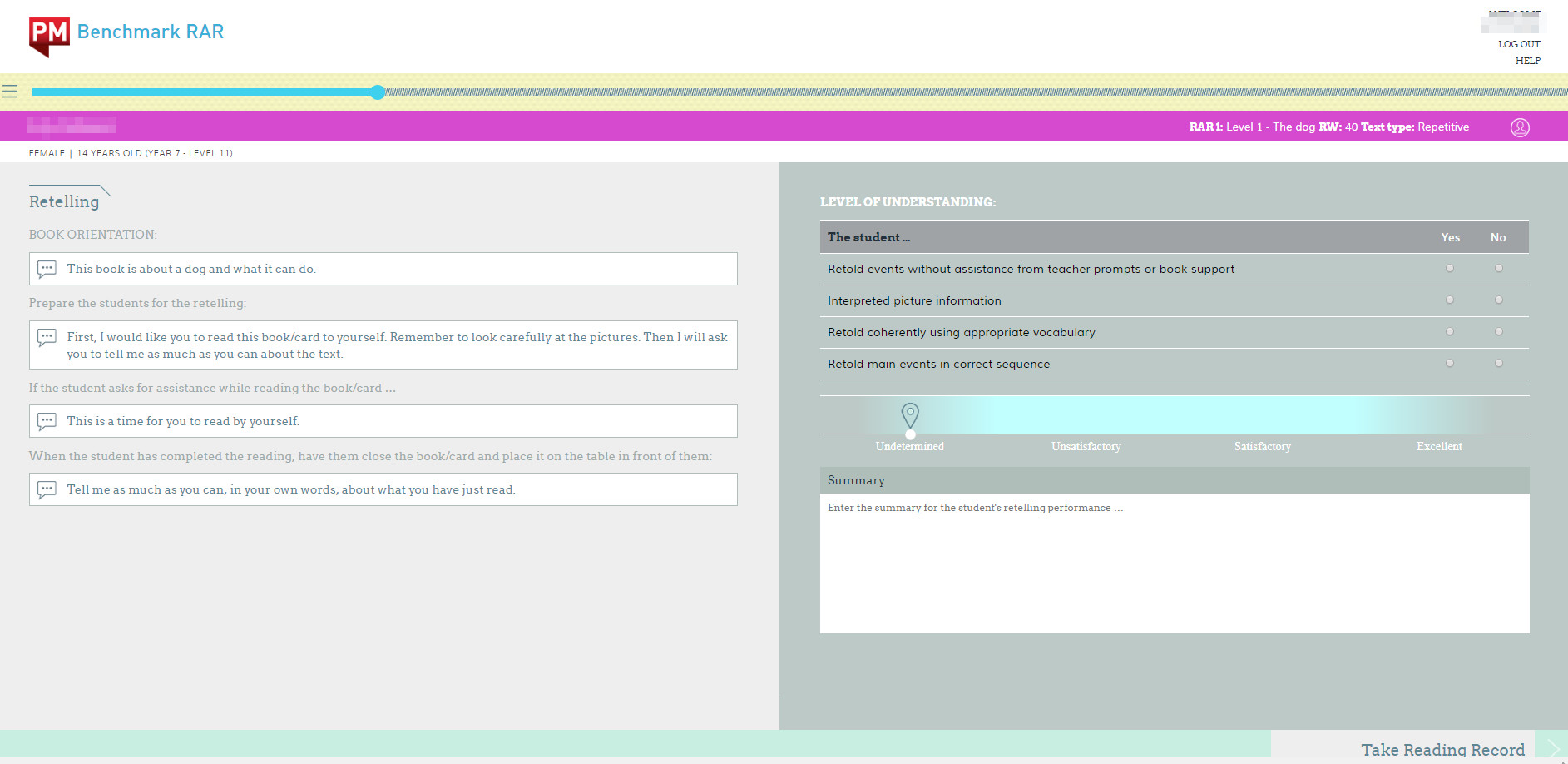Click the Retelling tab heading
The height and width of the screenshot is (764, 1568).
coord(64,201)
